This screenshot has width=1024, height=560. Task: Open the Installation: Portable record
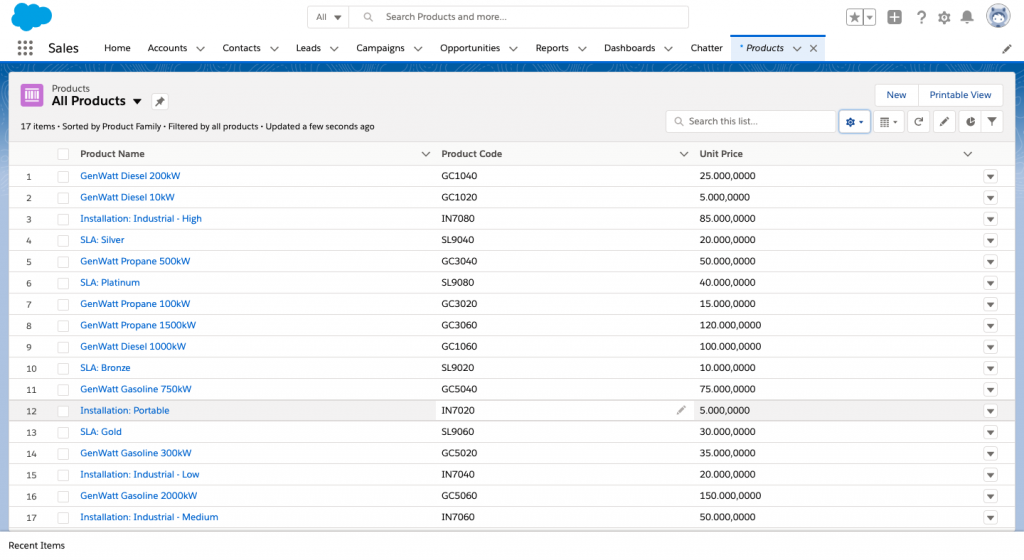coord(125,411)
